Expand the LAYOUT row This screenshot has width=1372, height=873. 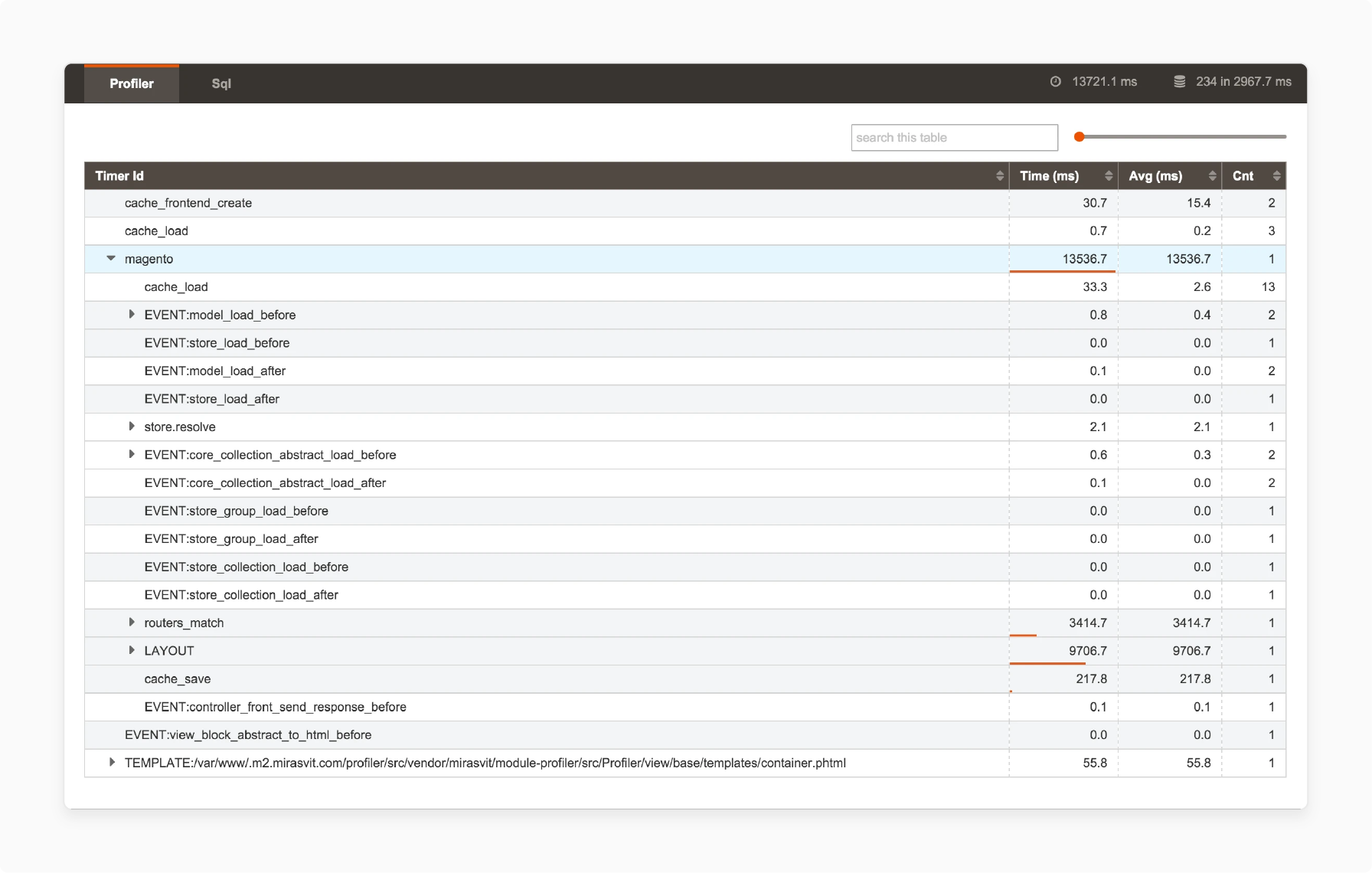(132, 651)
